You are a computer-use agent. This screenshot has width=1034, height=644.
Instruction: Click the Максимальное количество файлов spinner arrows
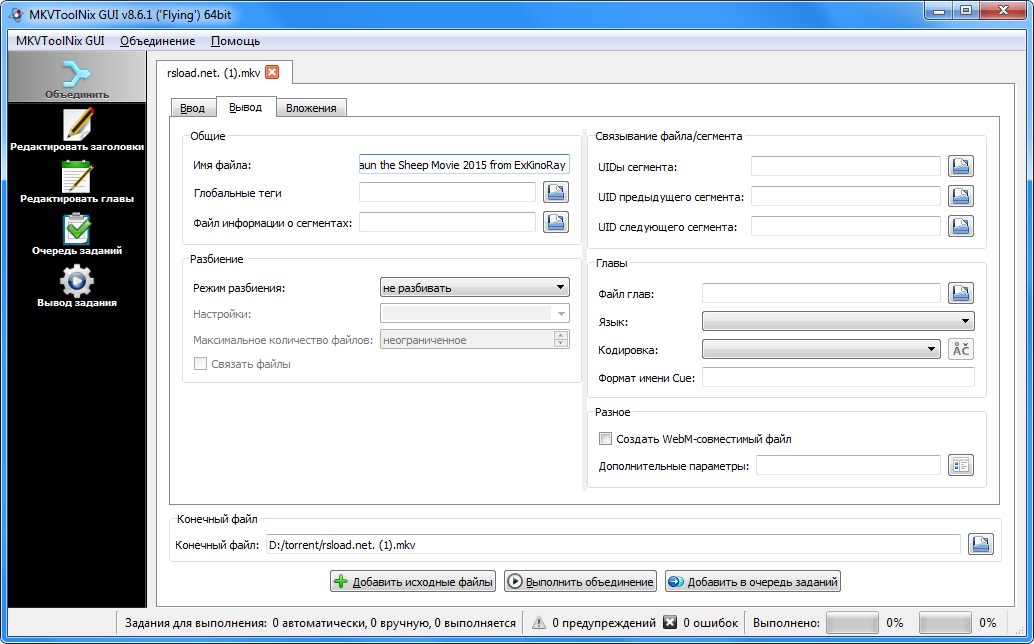coord(561,339)
